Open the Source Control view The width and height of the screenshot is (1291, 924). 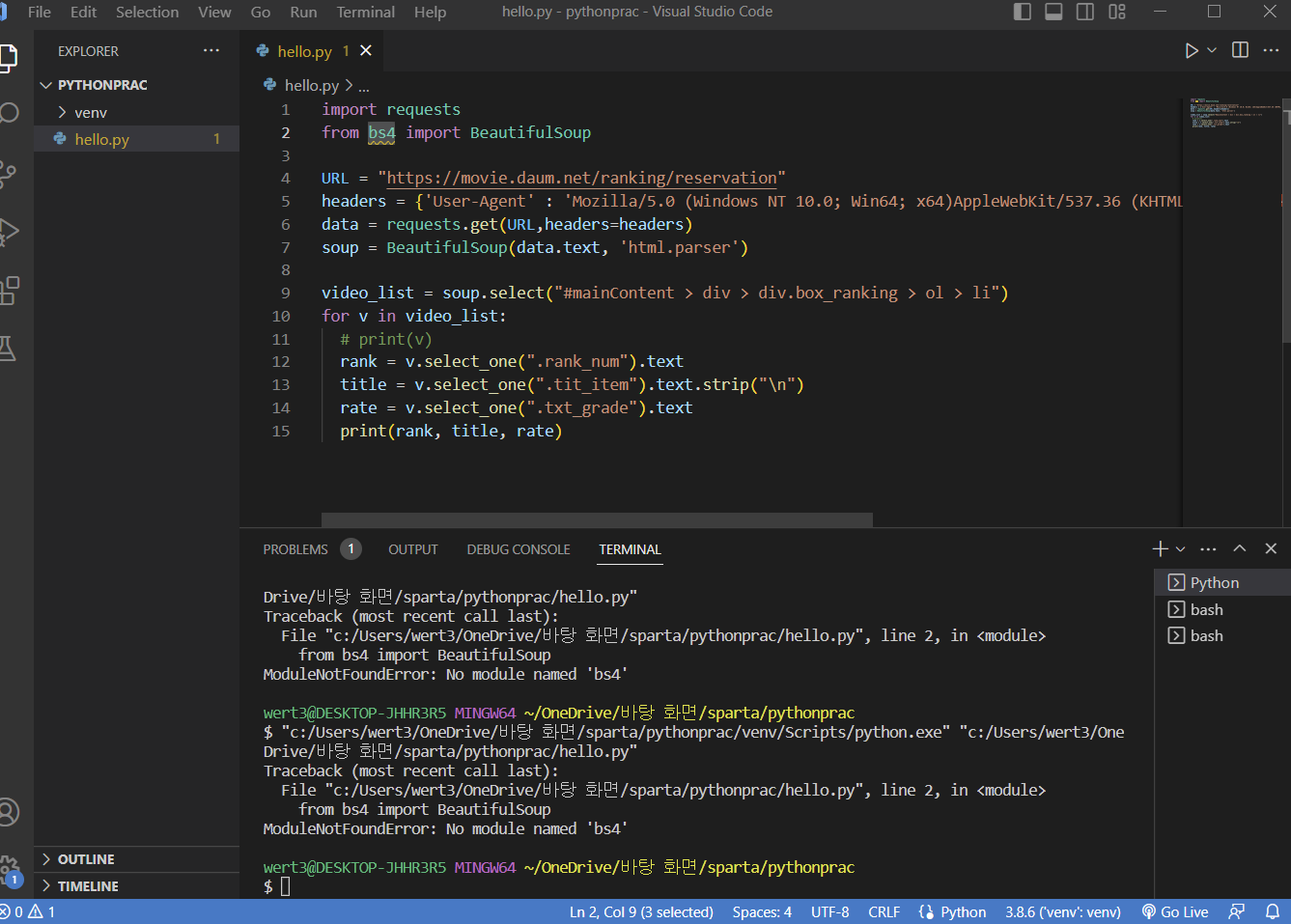point(8,174)
